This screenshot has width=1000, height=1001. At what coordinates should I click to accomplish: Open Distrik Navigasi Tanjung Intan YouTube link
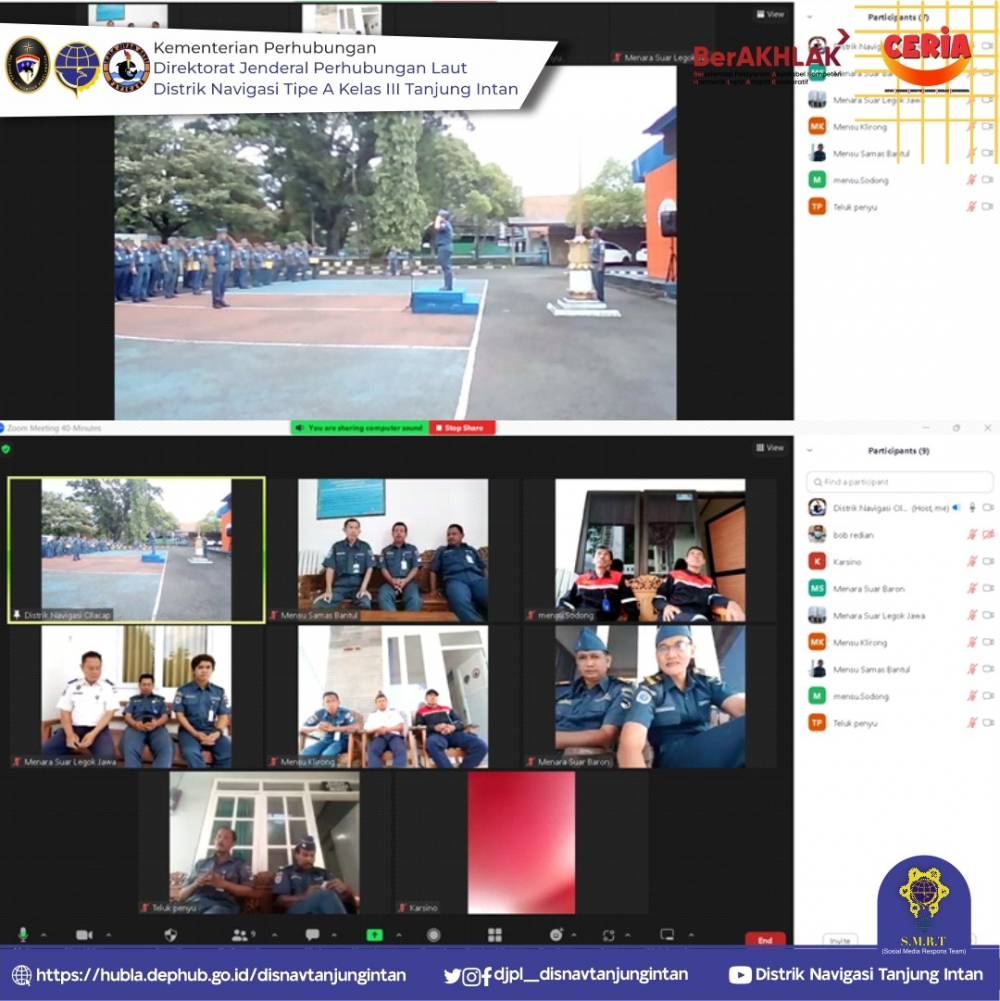[868, 975]
